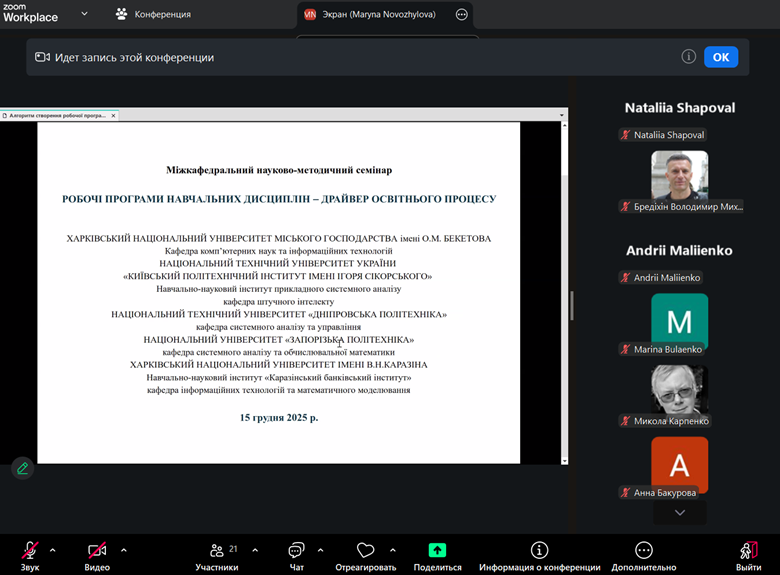Screen dimensions: 780x575
Task: Click the Отреагировать reactions heart icon
Action: click(x=365, y=550)
